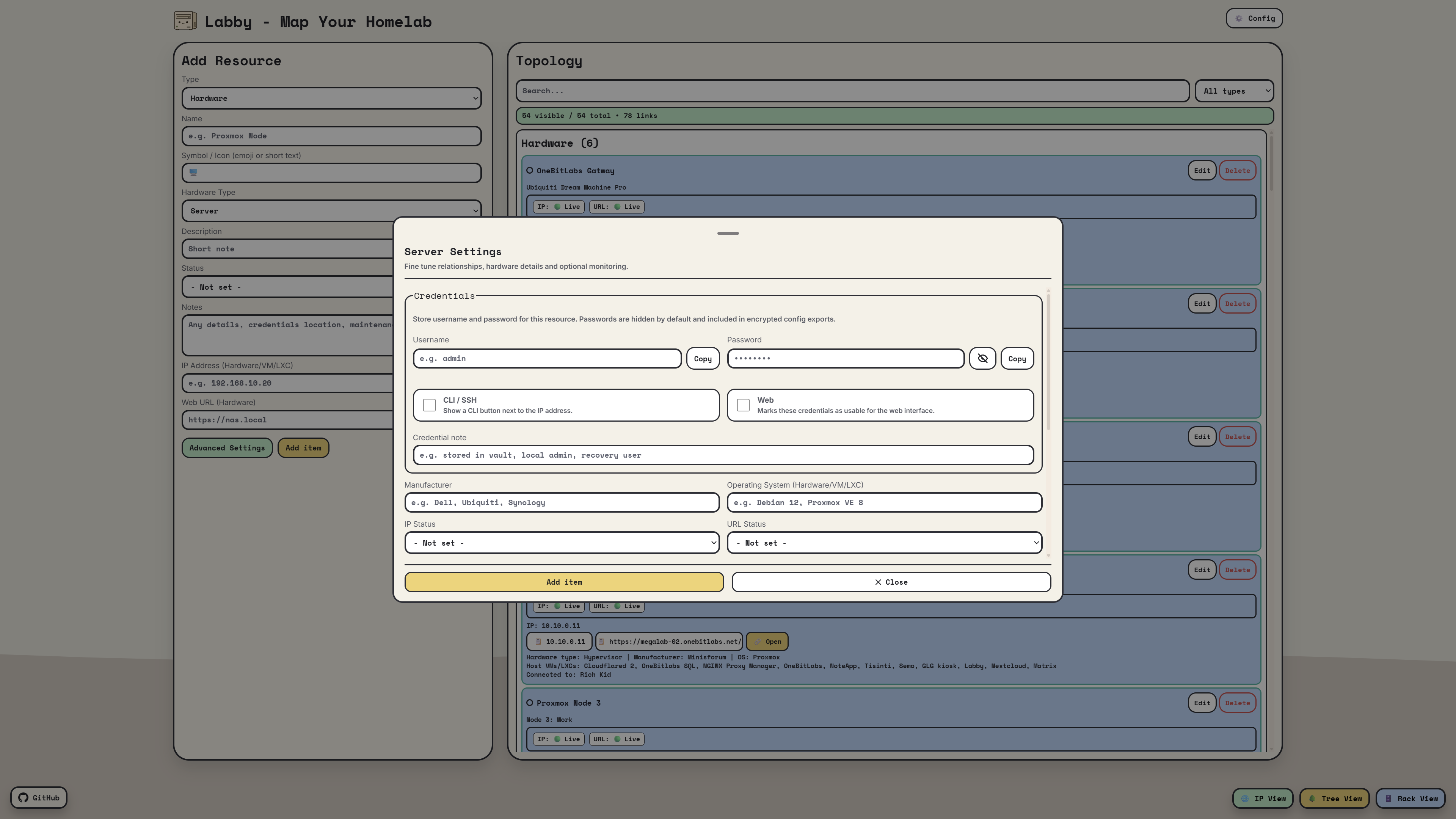
Task: Open the Status Not set dropdown
Action: 287,287
